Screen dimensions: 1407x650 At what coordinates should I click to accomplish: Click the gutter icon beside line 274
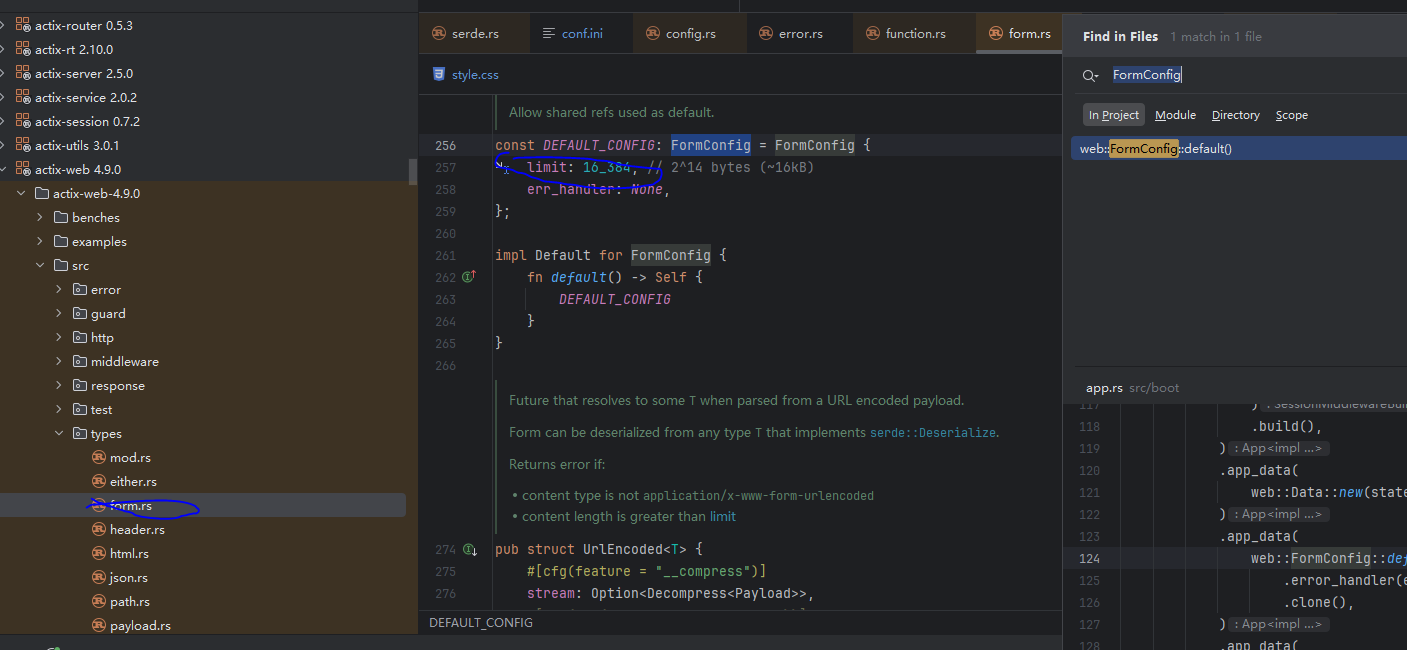468,549
